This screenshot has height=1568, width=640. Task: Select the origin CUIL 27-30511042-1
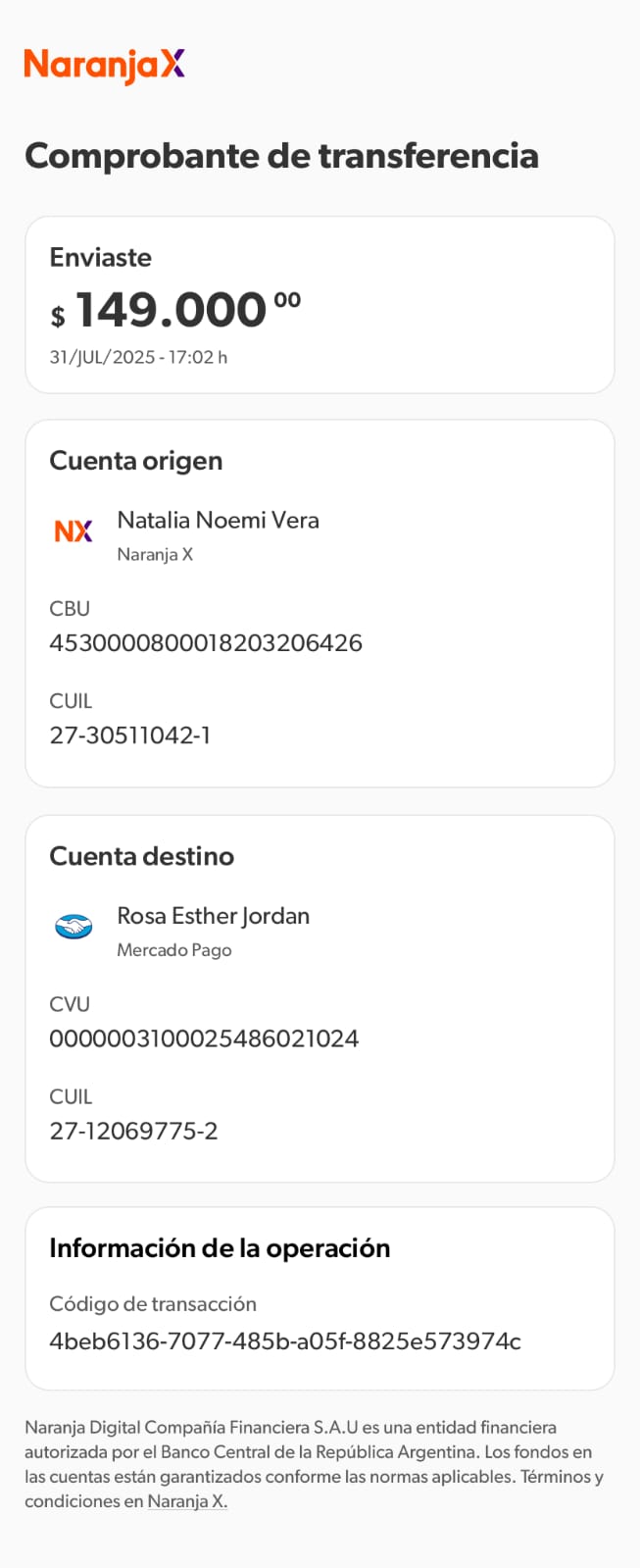130,735
